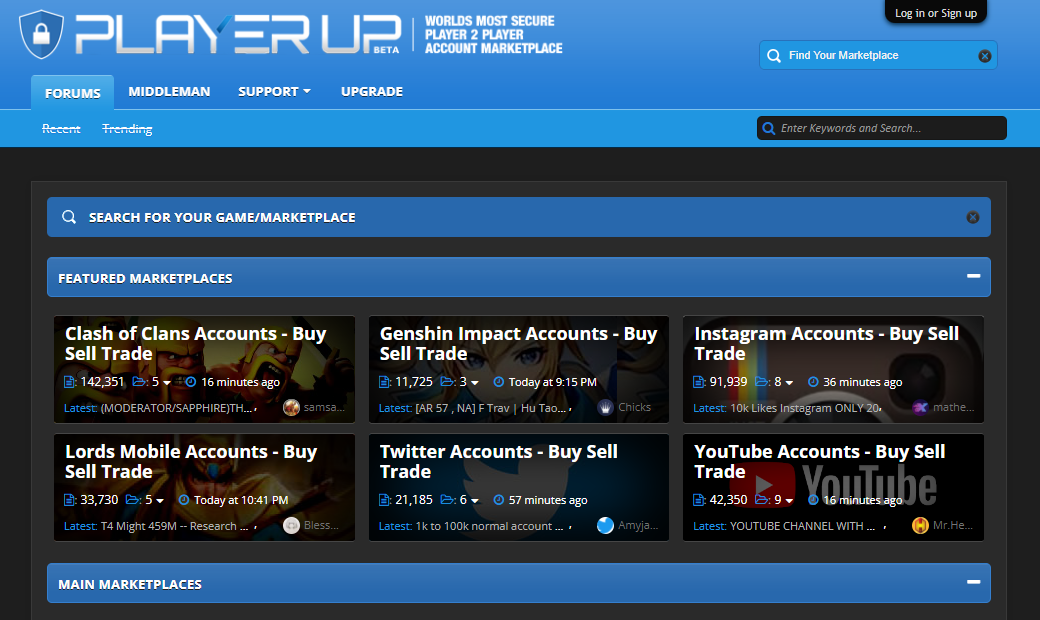Image resolution: width=1040 pixels, height=620 pixels.
Task: Select the Forums tab
Action: point(72,93)
